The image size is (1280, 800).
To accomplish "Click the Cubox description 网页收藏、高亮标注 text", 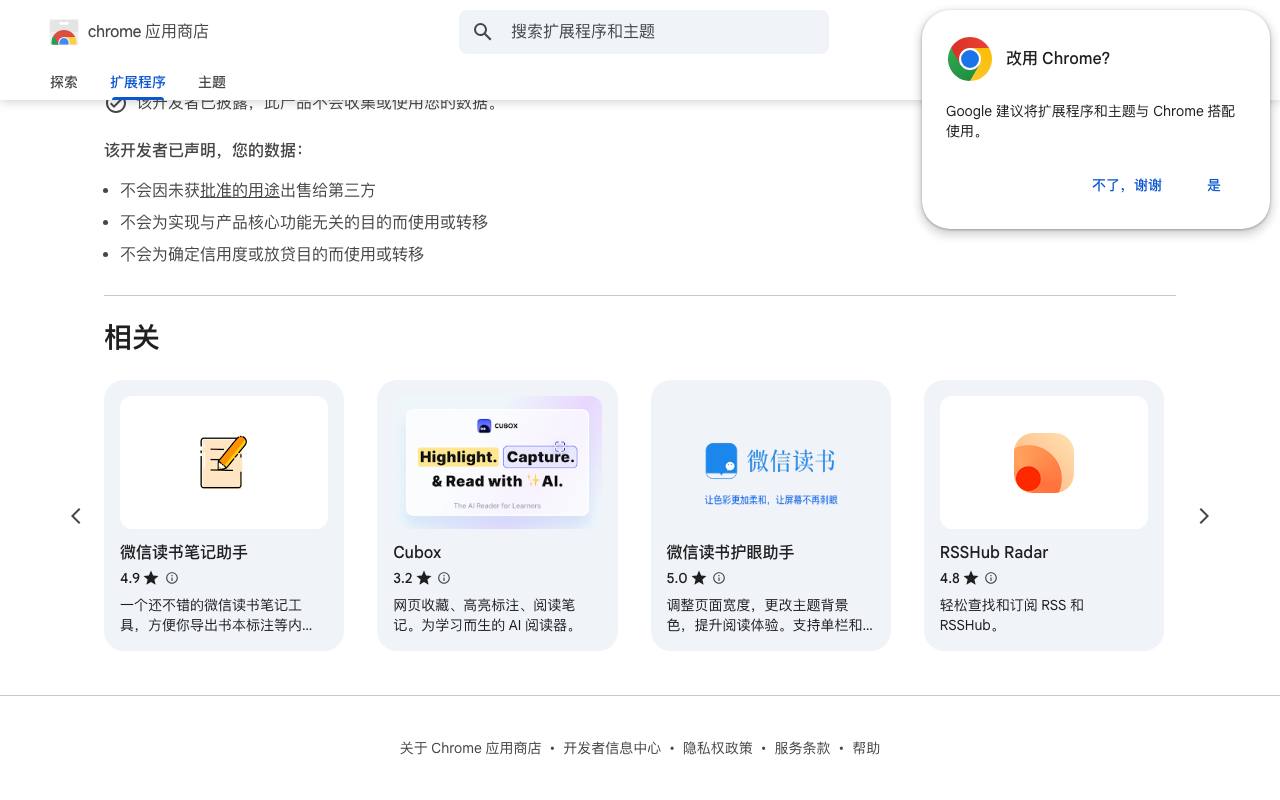I will pyautogui.click(x=484, y=615).
